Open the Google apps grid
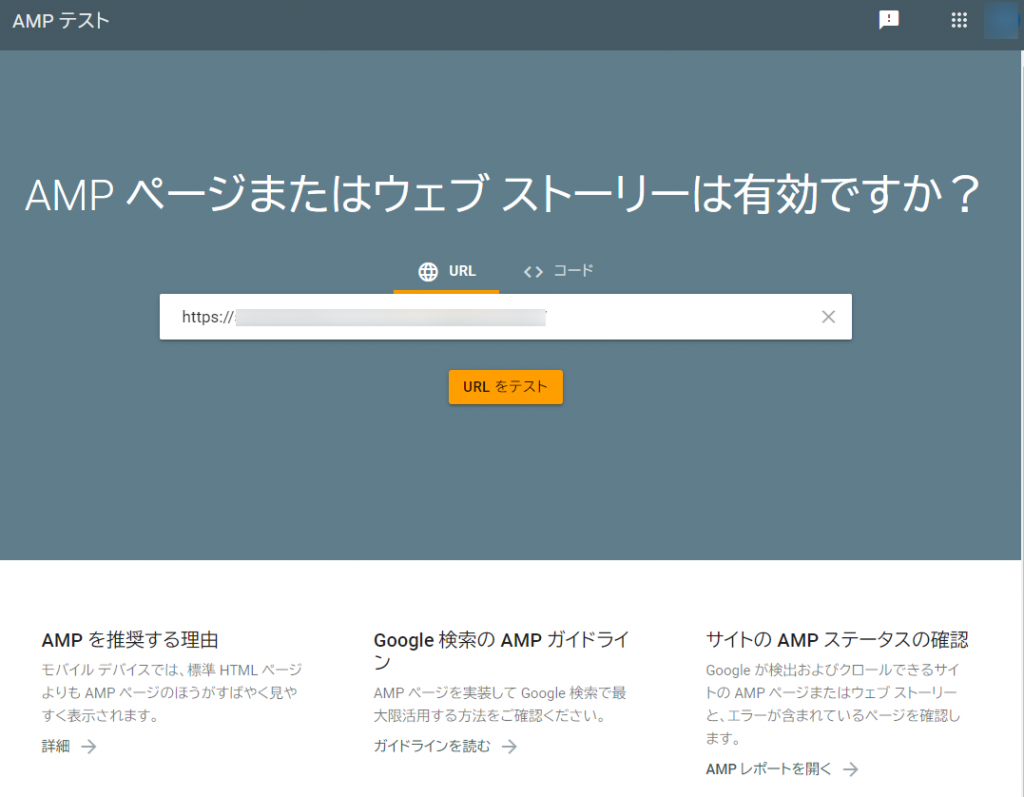Viewport: 1024px width, 797px height. [959, 20]
